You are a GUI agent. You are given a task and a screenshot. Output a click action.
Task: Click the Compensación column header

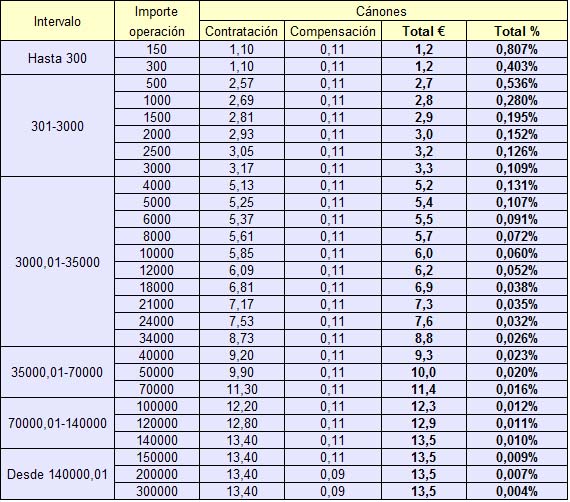333,31
